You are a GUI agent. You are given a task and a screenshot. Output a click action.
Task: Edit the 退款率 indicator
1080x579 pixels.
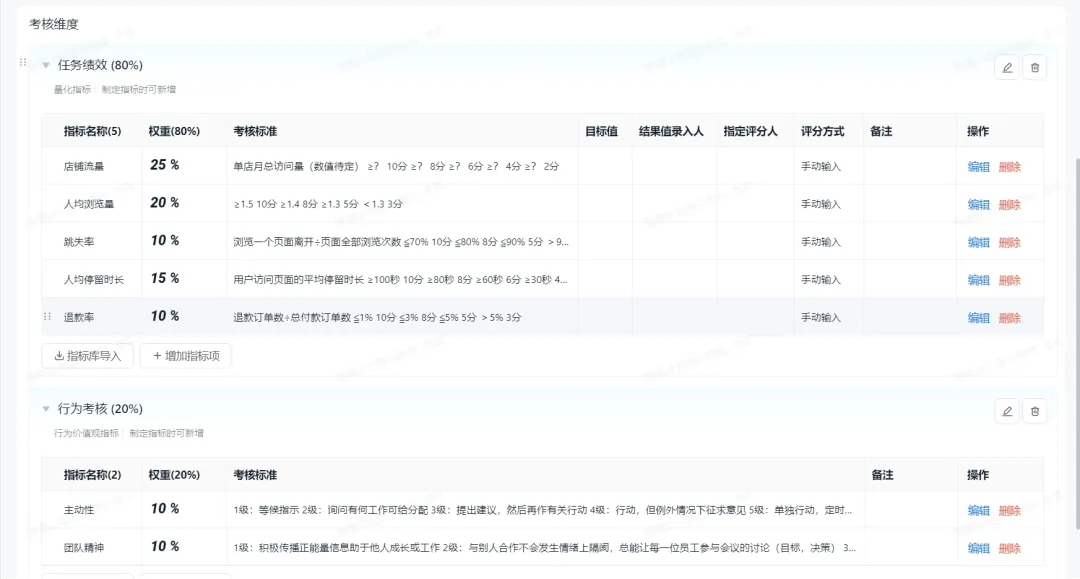978,317
